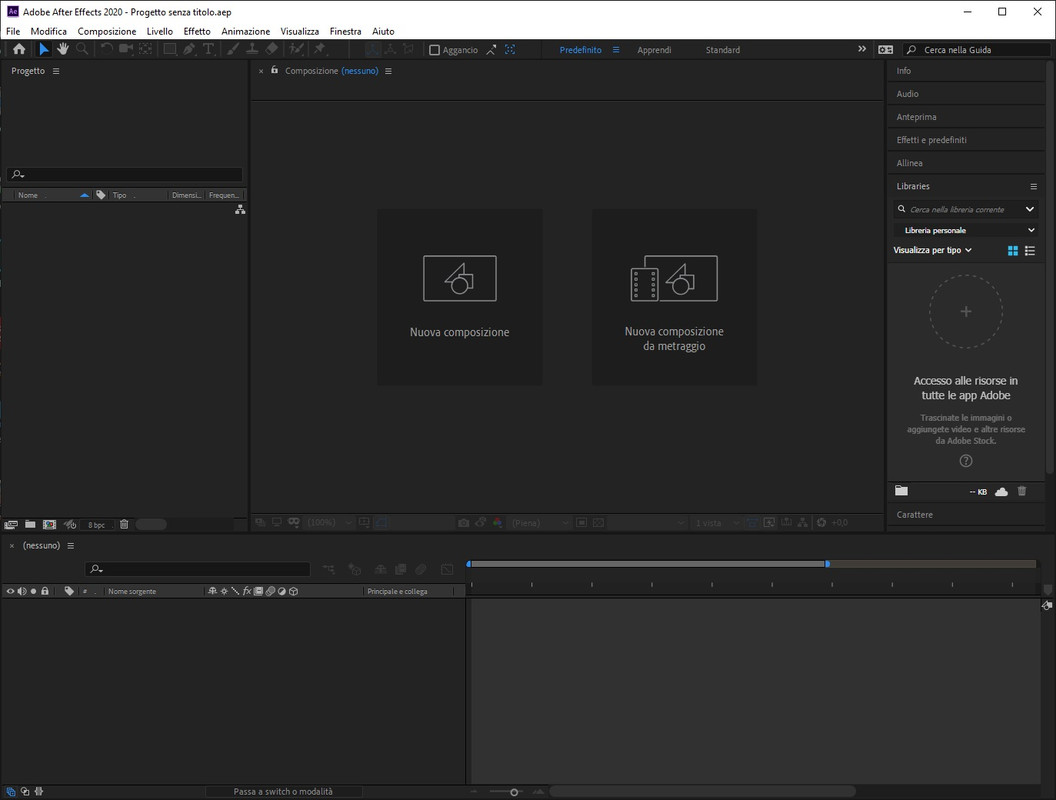
Task: Switch Libraries to grid view
Action: click(x=1013, y=251)
